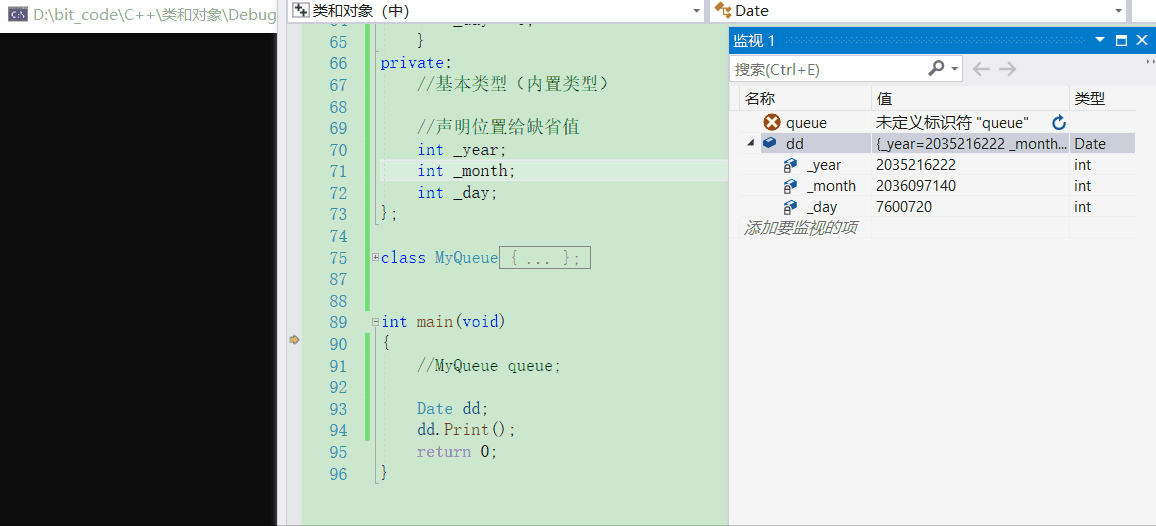Click the int type cell in the _day row
The width and height of the screenshot is (1156, 526).
(x=1082, y=207)
